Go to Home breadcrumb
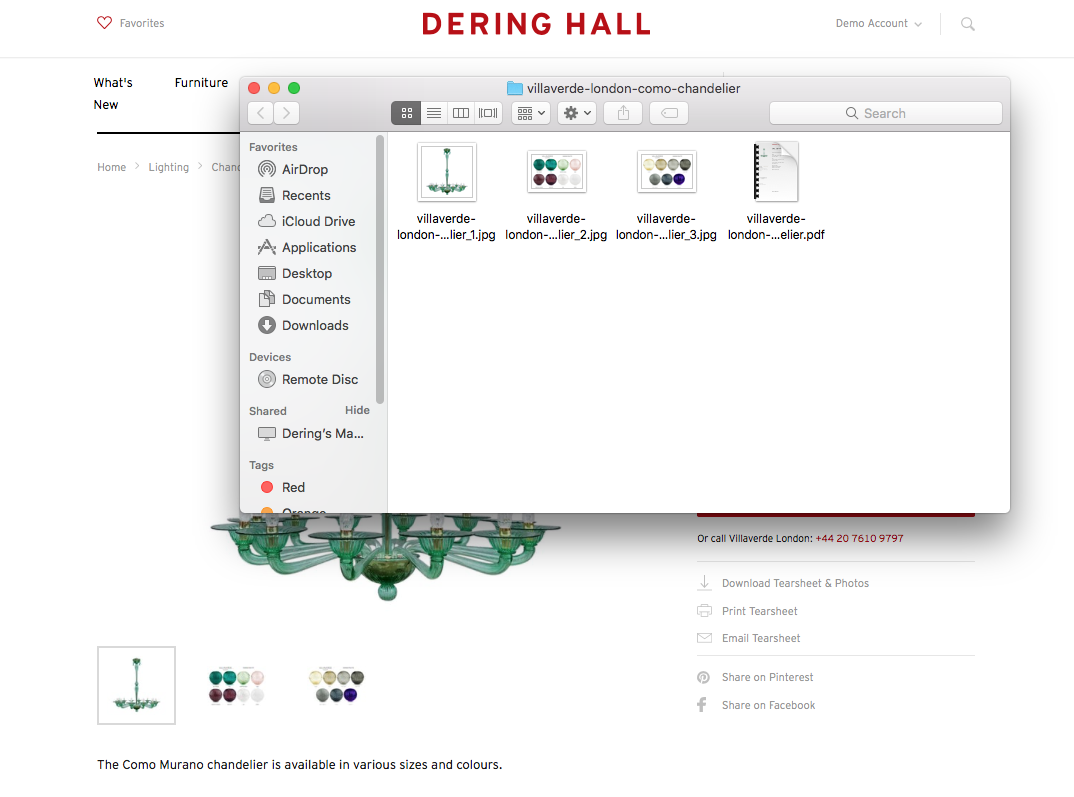The height and width of the screenshot is (797, 1074). pos(112,167)
